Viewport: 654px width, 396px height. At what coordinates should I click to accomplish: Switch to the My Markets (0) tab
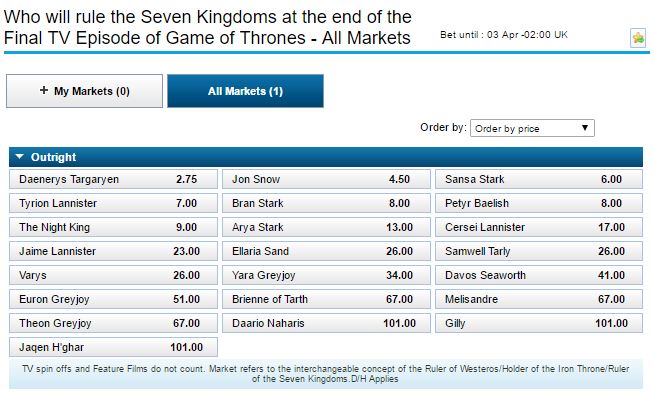pyautogui.click(x=84, y=91)
